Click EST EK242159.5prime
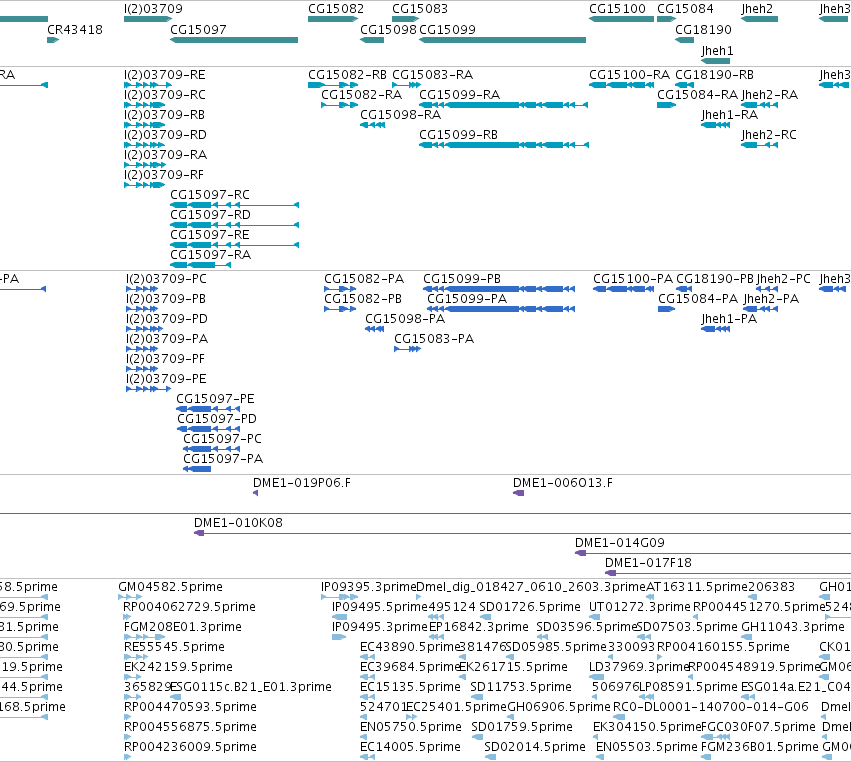Image resolution: width=851 pixels, height=762 pixels. [x=132, y=677]
